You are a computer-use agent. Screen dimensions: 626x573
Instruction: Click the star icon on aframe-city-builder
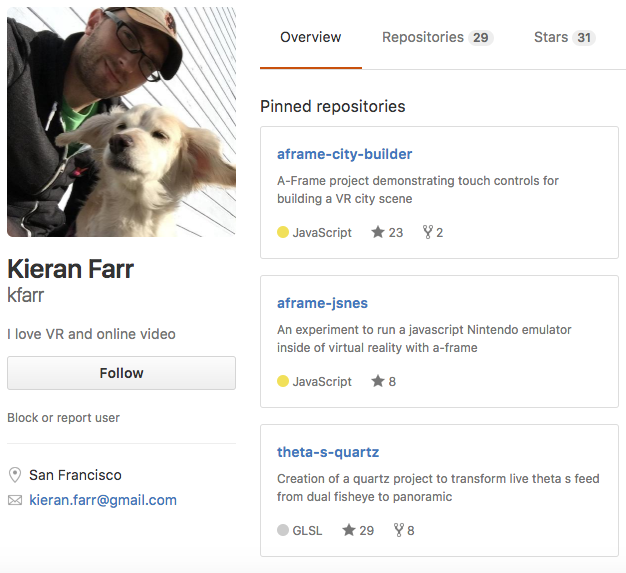378,232
